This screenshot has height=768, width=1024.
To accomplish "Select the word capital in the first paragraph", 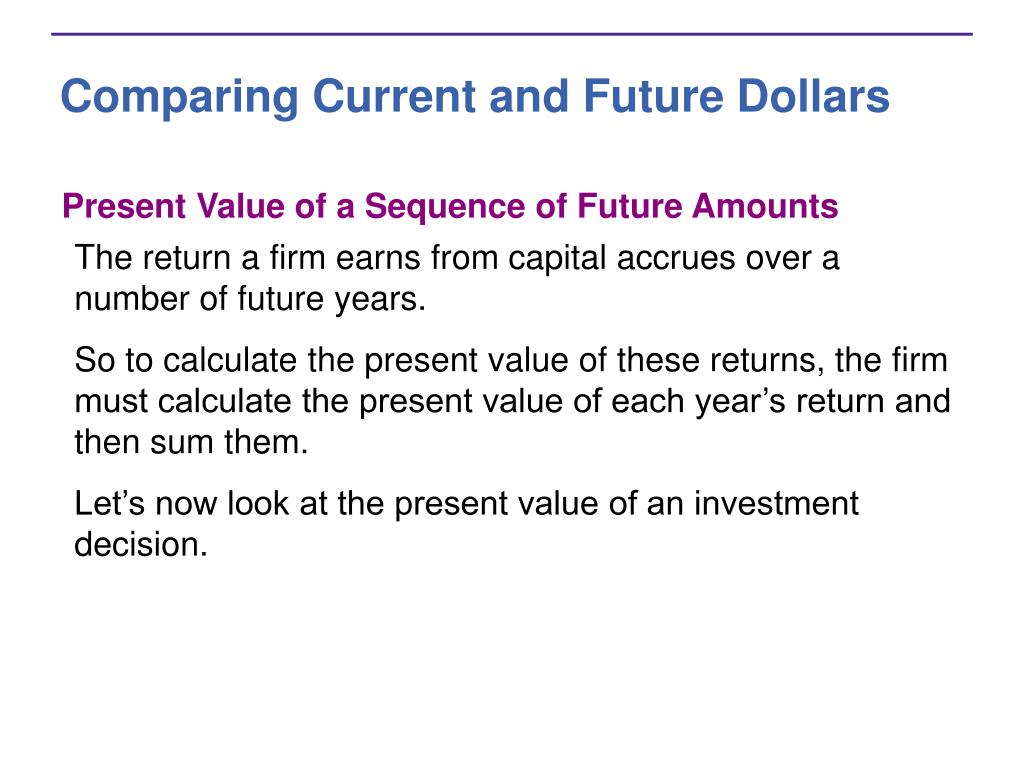I will pyautogui.click(x=558, y=259).
